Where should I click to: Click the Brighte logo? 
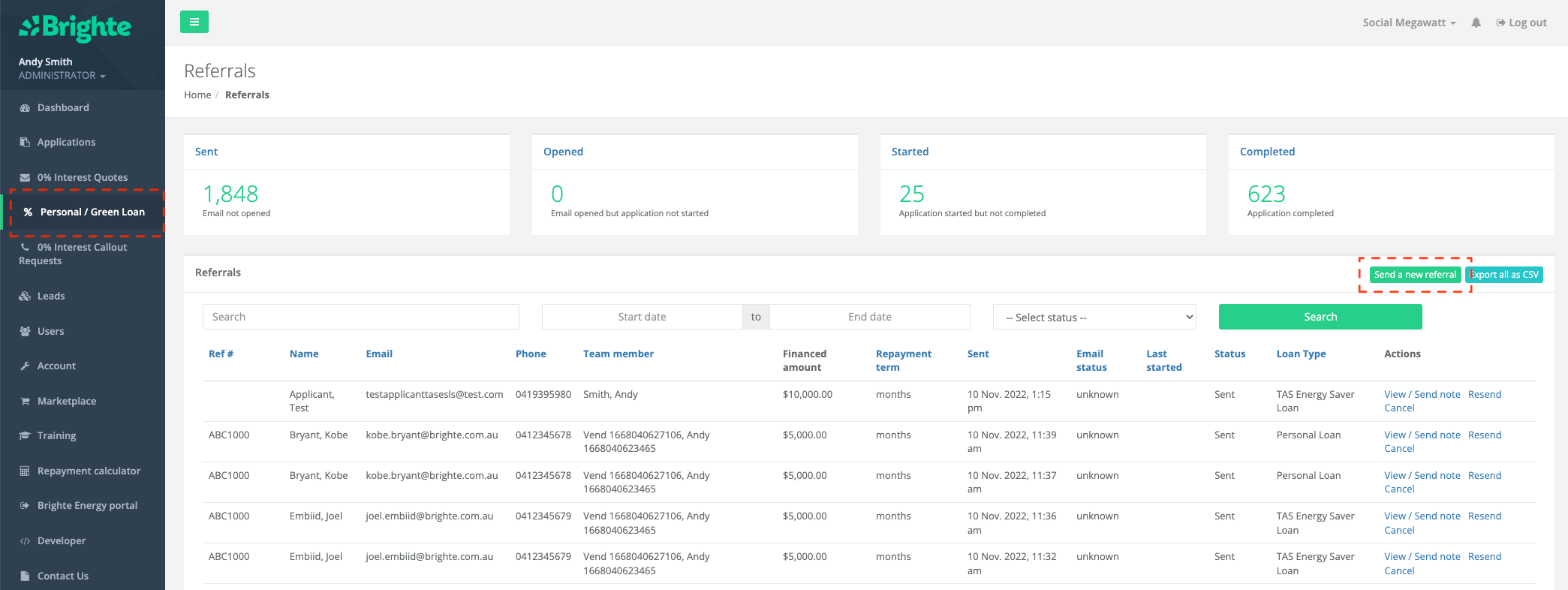tap(75, 28)
